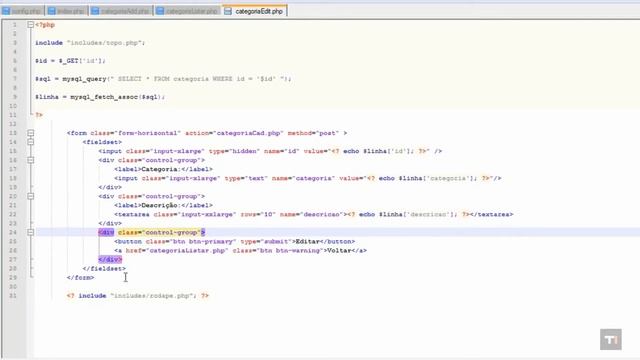Click the descricao textarea line
The image size is (640, 360).
313,214
